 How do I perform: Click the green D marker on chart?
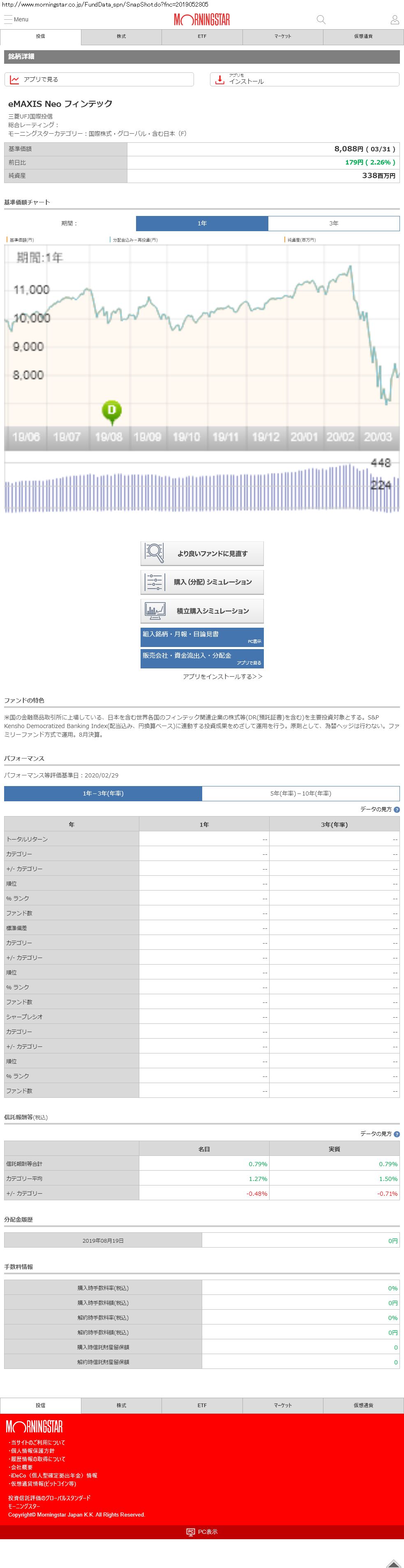pyautogui.click(x=111, y=411)
